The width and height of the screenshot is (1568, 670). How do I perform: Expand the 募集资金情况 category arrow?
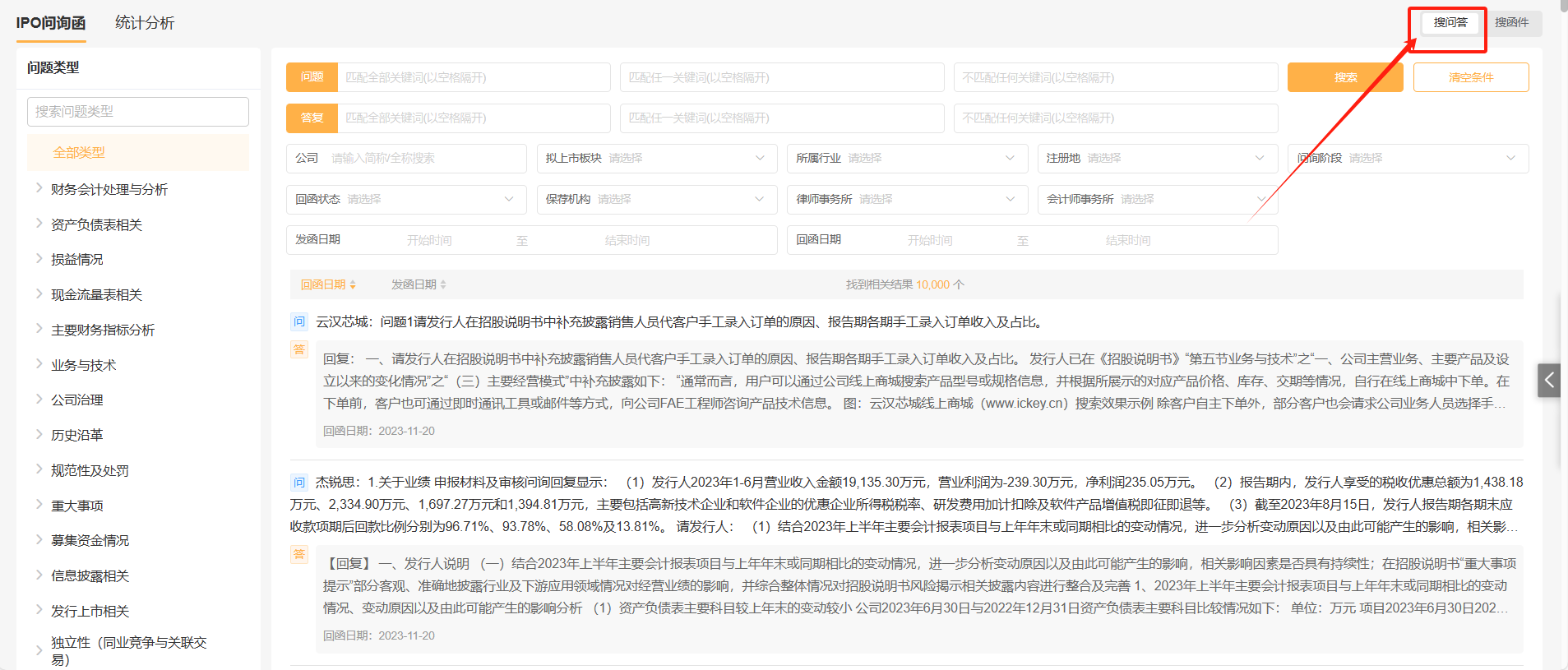click(39, 539)
